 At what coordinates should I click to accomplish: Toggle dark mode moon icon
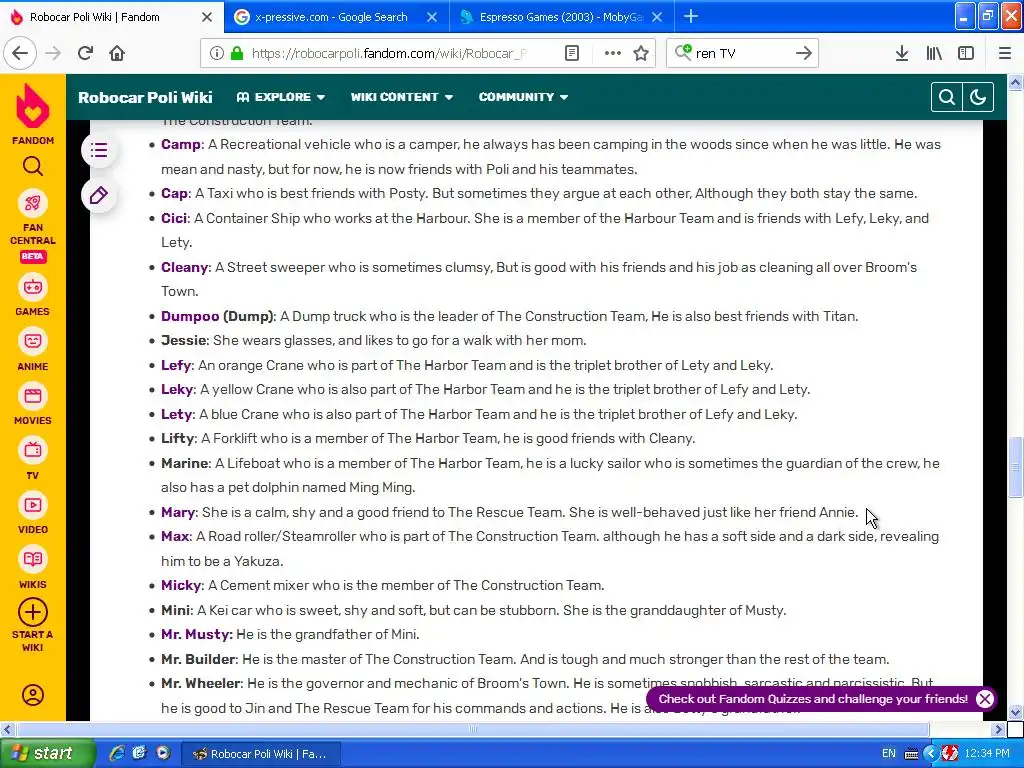point(978,97)
